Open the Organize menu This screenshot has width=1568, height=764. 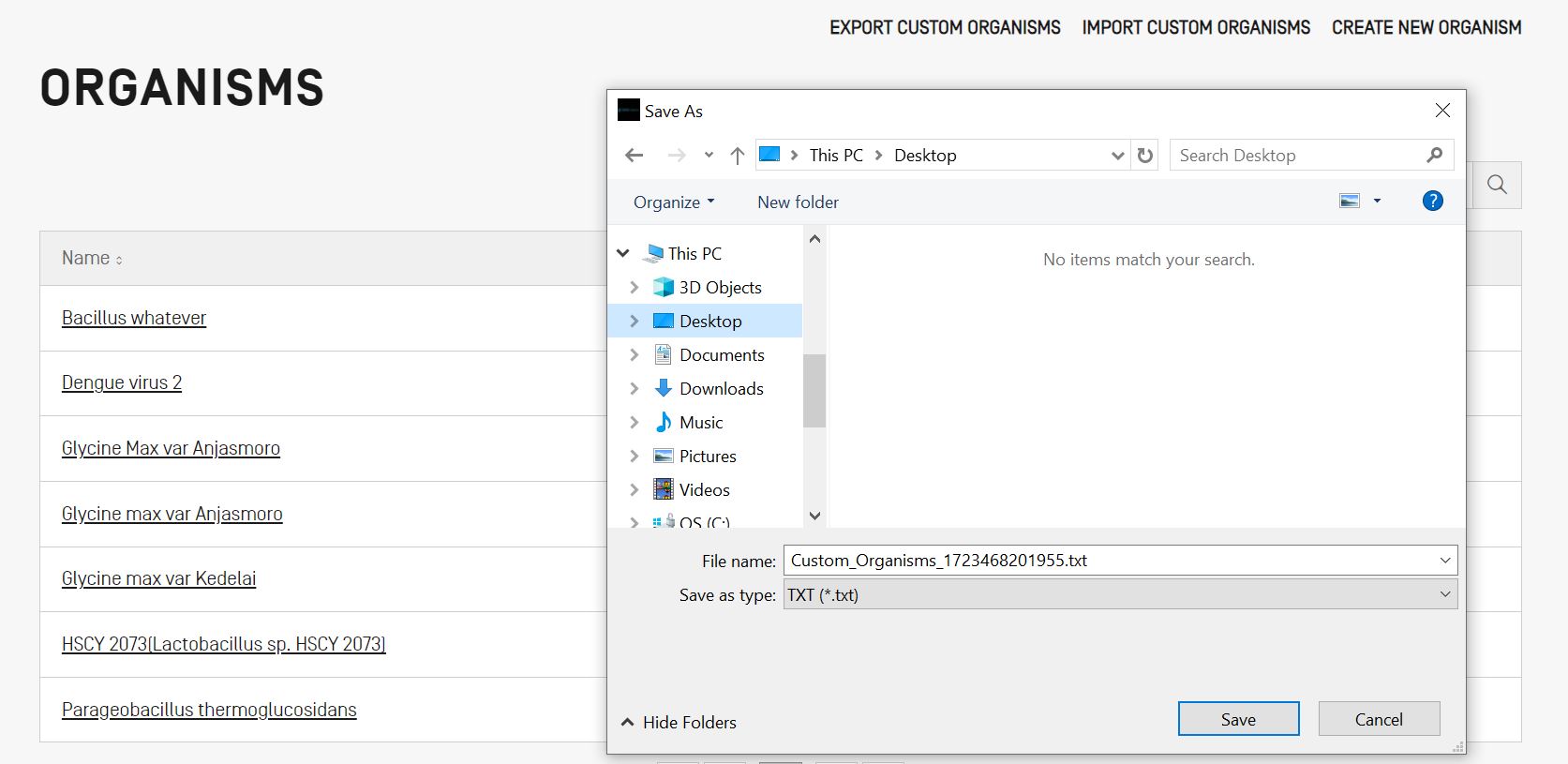tap(673, 202)
